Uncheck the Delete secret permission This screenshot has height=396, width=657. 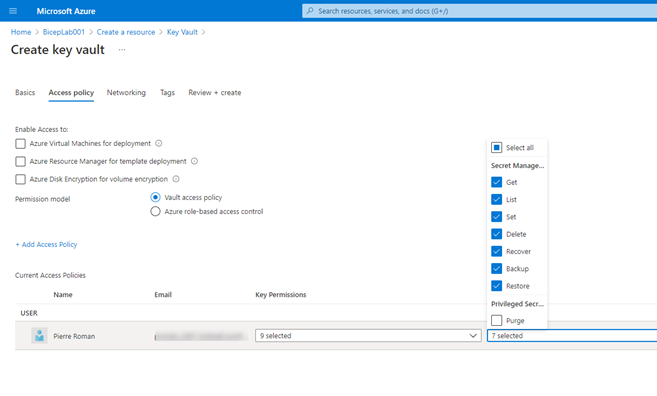coord(497,234)
